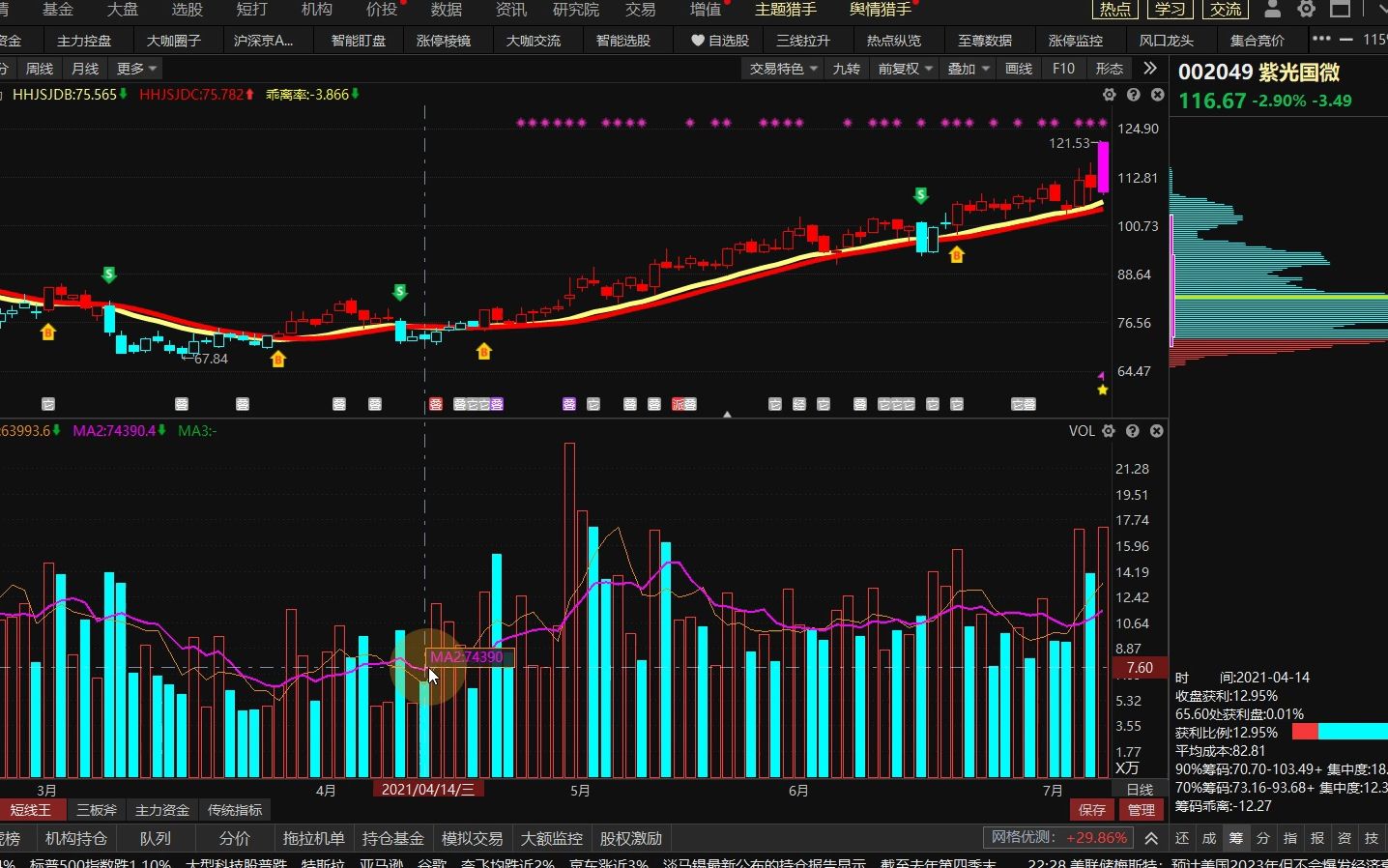Open application settings gear in title bar
This screenshot has height=868, width=1388.
tap(1307, 10)
